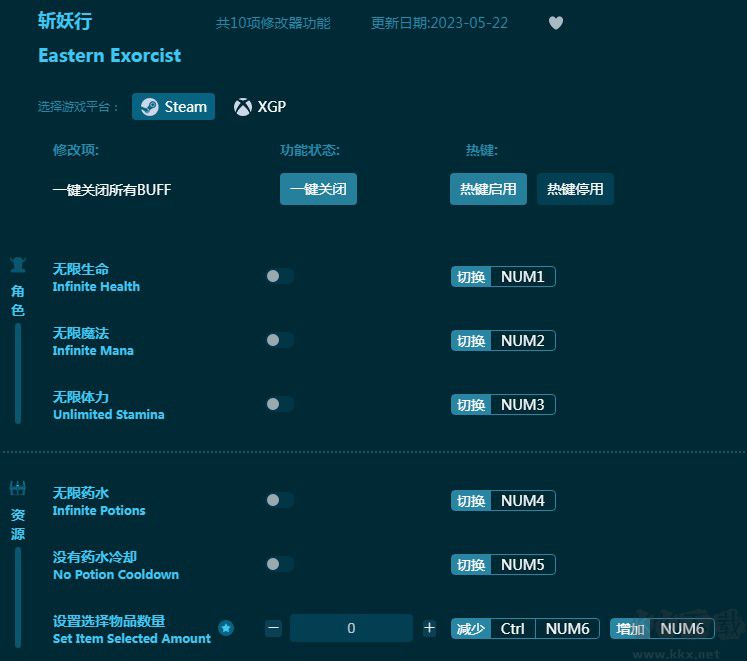Click the No Potion Cooldown label
Viewport: 747px width, 661px height.
pos(116,574)
